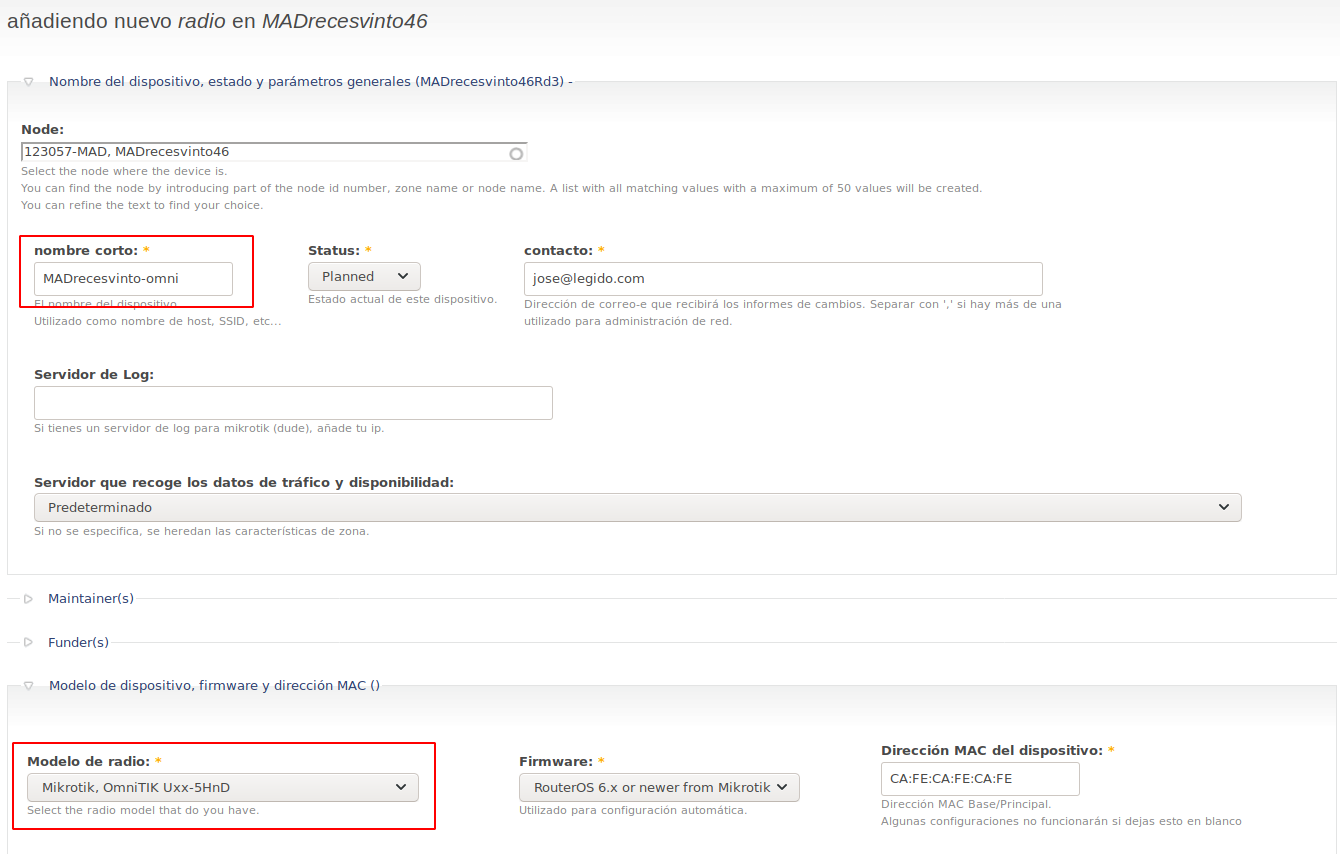Collapse the 'Modelo de dispositivo' section triangle
Image resolution: width=1340 pixels, height=854 pixels.
(28, 686)
